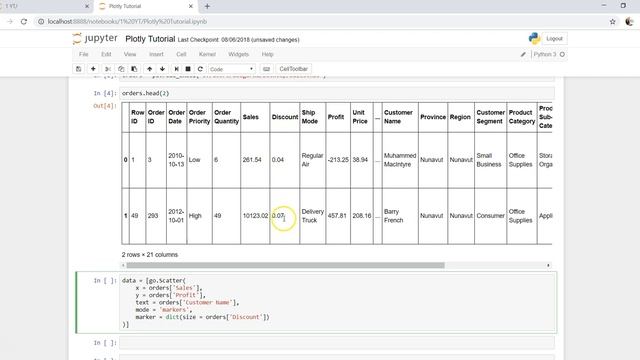Click the orders.head(2) code cell
This screenshot has height=360, width=640.
[x=337, y=93]
